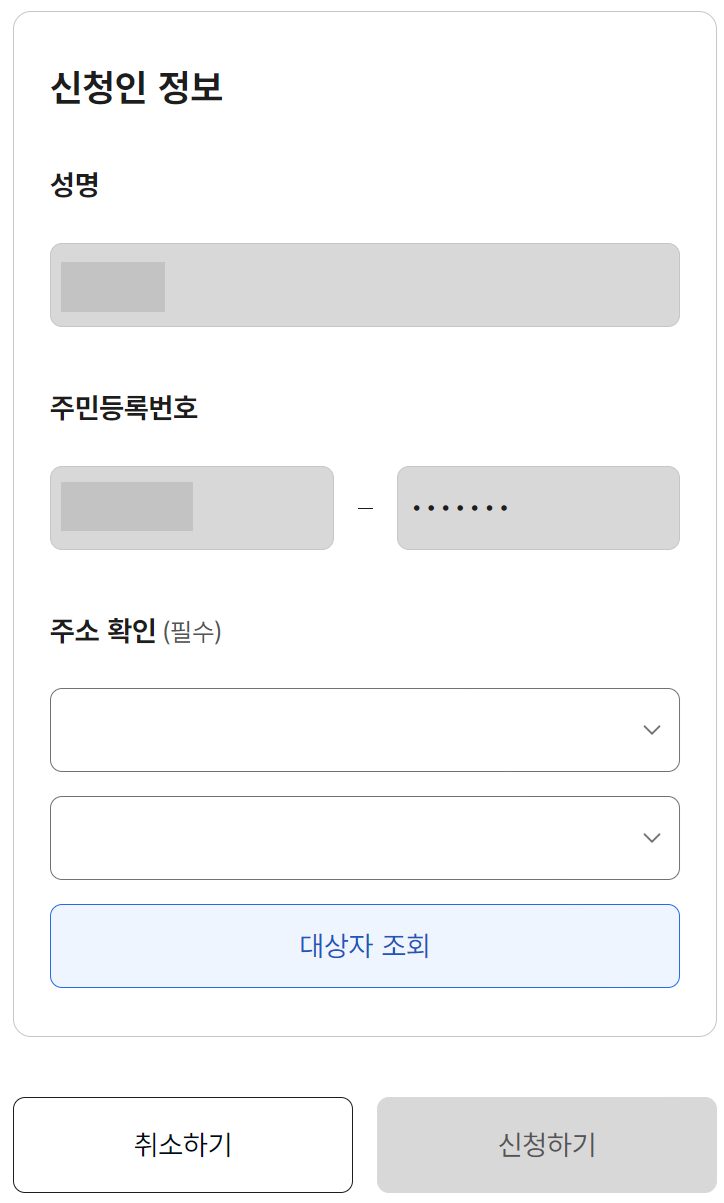
Task: Click the second address dropdown chevron
Action: click(x=651, y=838)
